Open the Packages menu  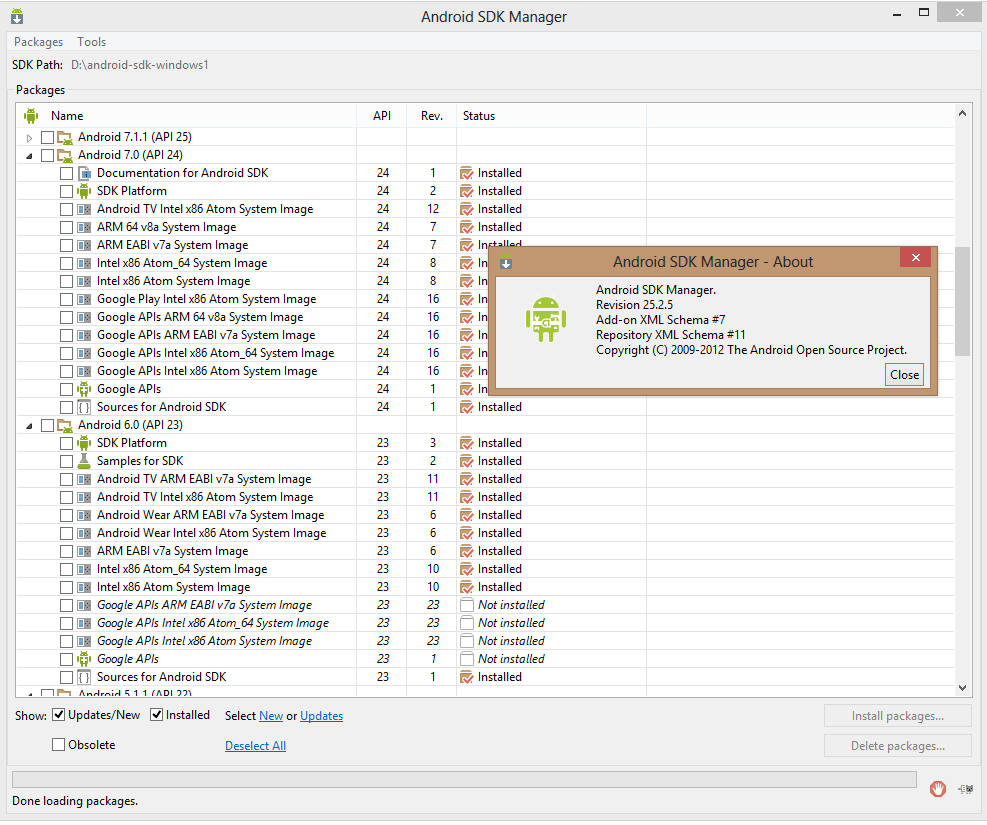[38, 42]
